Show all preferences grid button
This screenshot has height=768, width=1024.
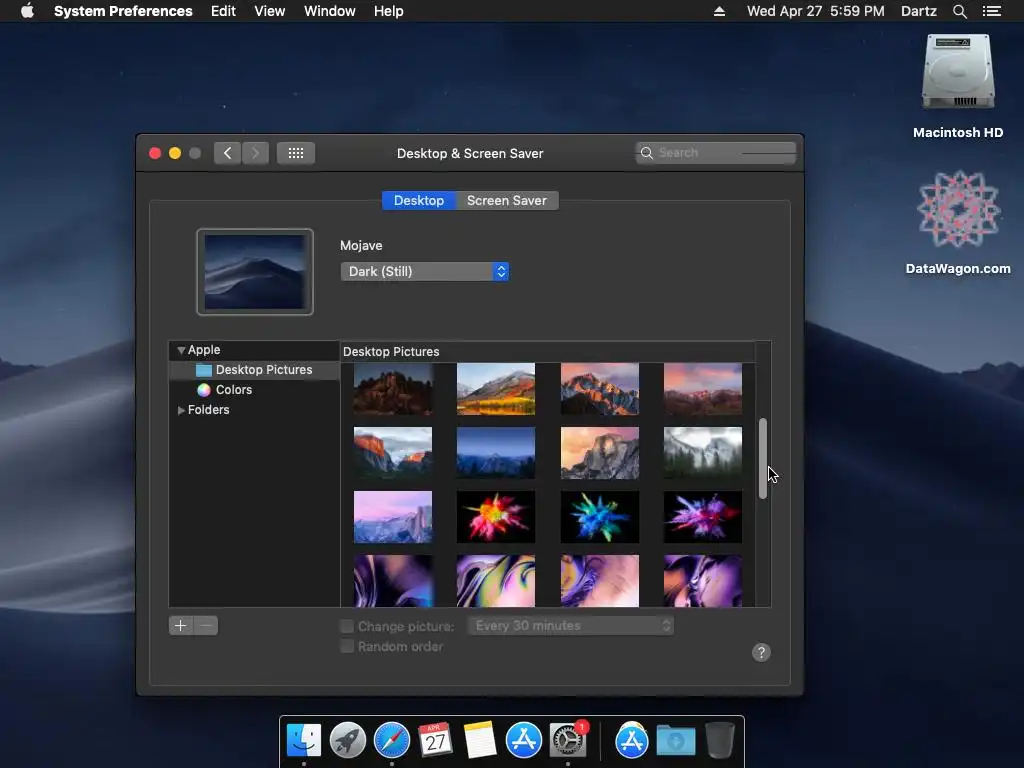pos(296,153)
